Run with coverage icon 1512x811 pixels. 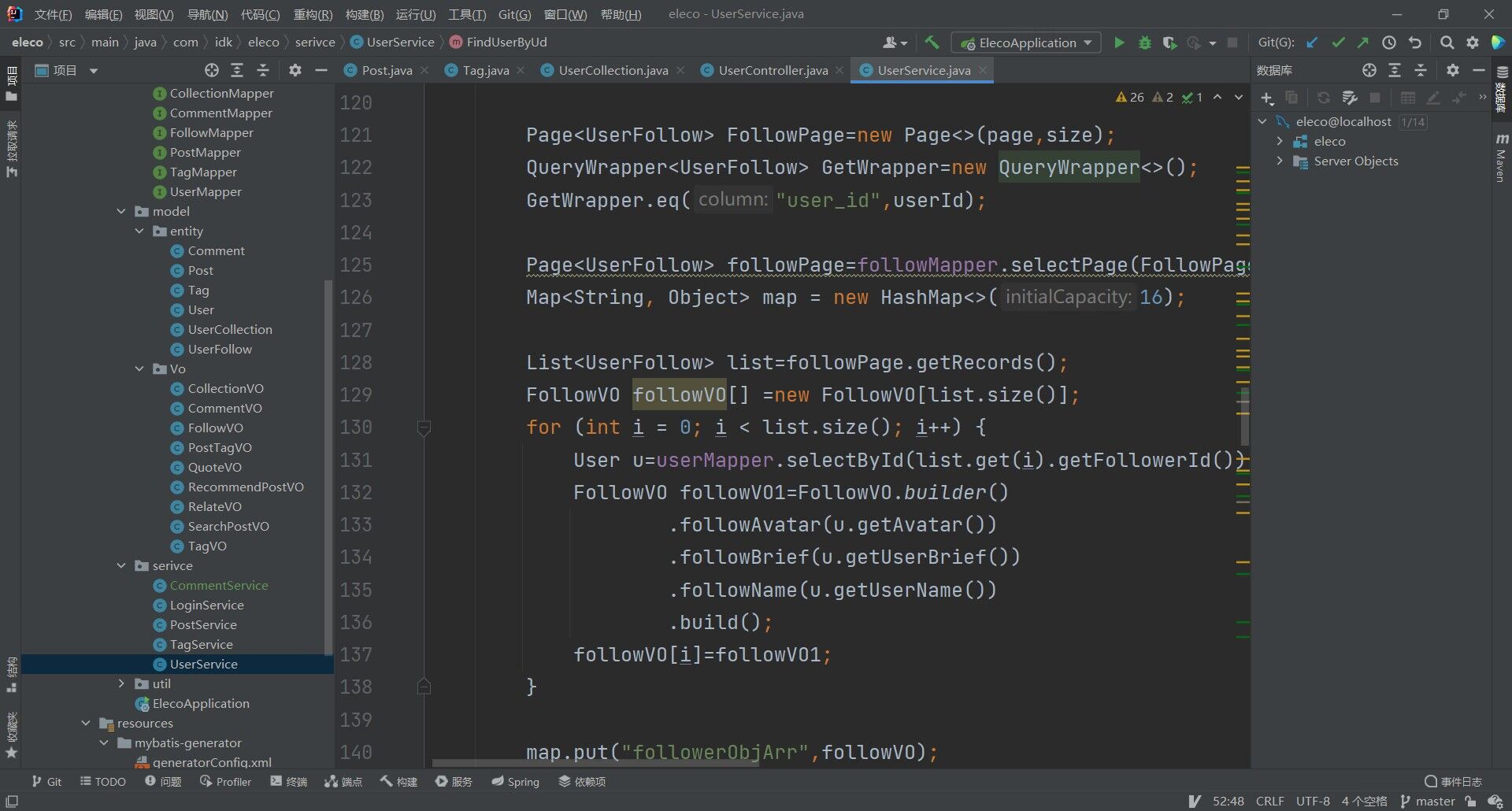(x=1170, y=43)
